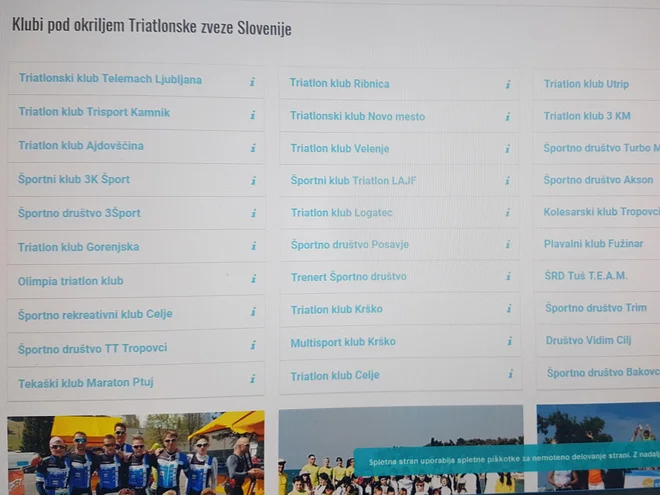Click info icon beside Olimpia triatlon klub

click(x=254, y=279)
